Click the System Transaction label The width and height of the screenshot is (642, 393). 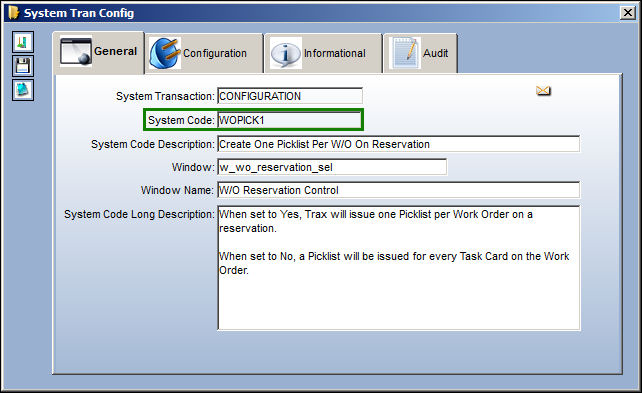(x=165, y=96)
